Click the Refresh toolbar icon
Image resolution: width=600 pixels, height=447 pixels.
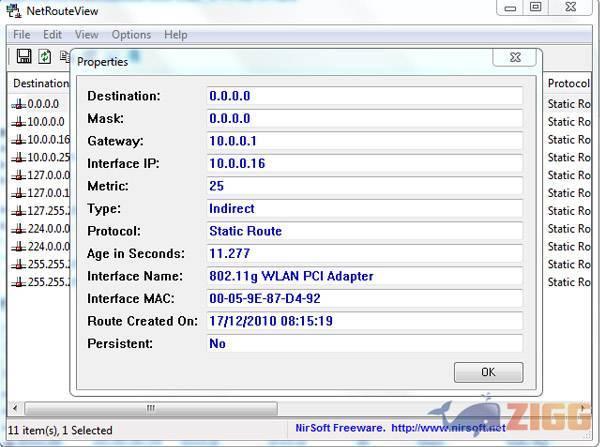click(x=45, y=57)
